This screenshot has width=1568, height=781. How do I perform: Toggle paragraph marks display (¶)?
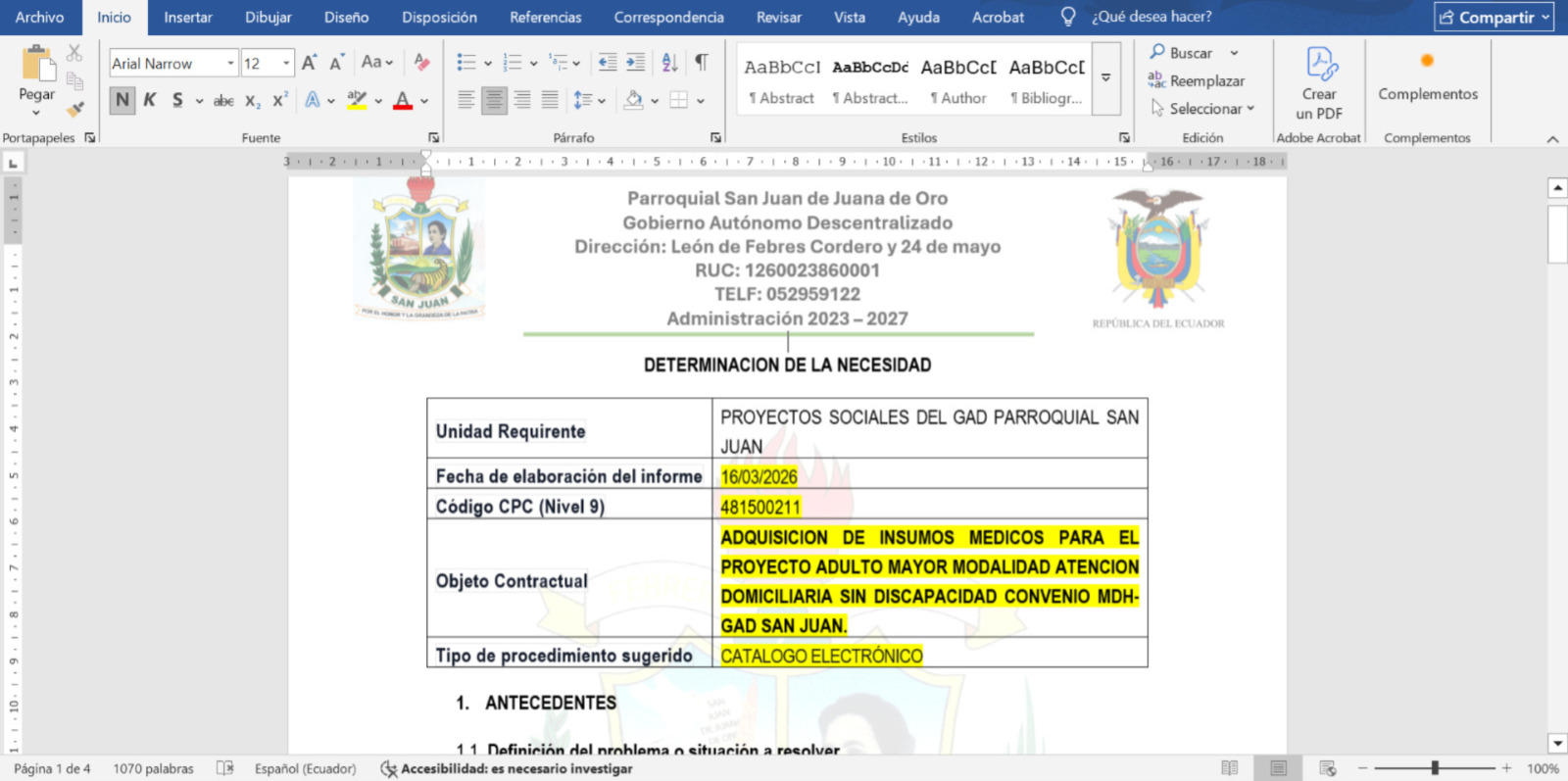coord(702,63)
